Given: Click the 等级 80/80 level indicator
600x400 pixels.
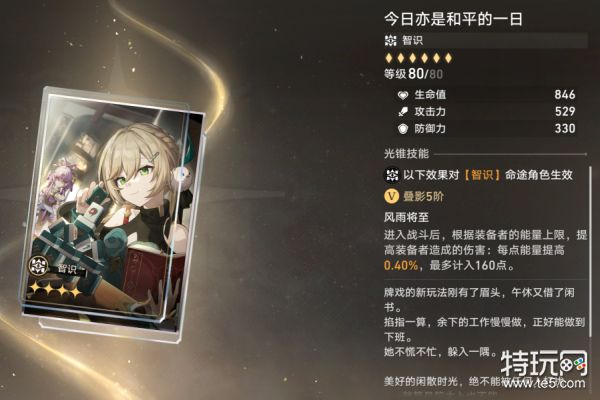Looking at the screenshot, I should coord(413,73).
